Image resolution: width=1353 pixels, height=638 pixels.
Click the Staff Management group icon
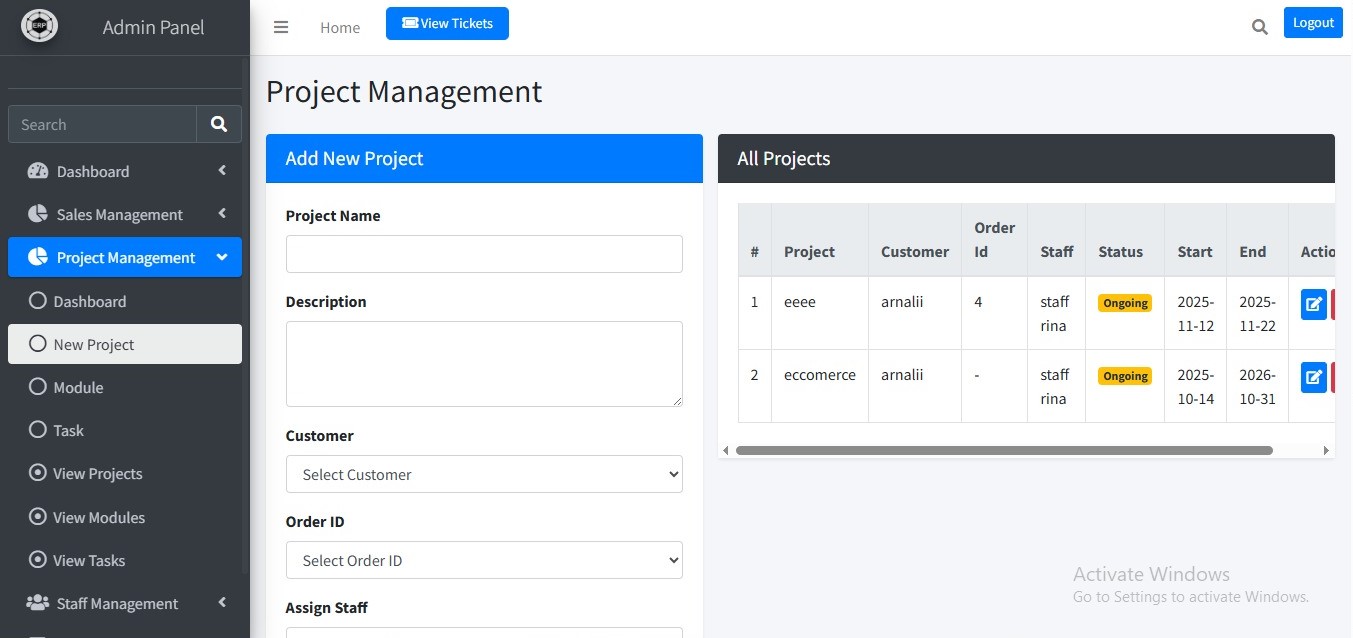click(38, 603)
